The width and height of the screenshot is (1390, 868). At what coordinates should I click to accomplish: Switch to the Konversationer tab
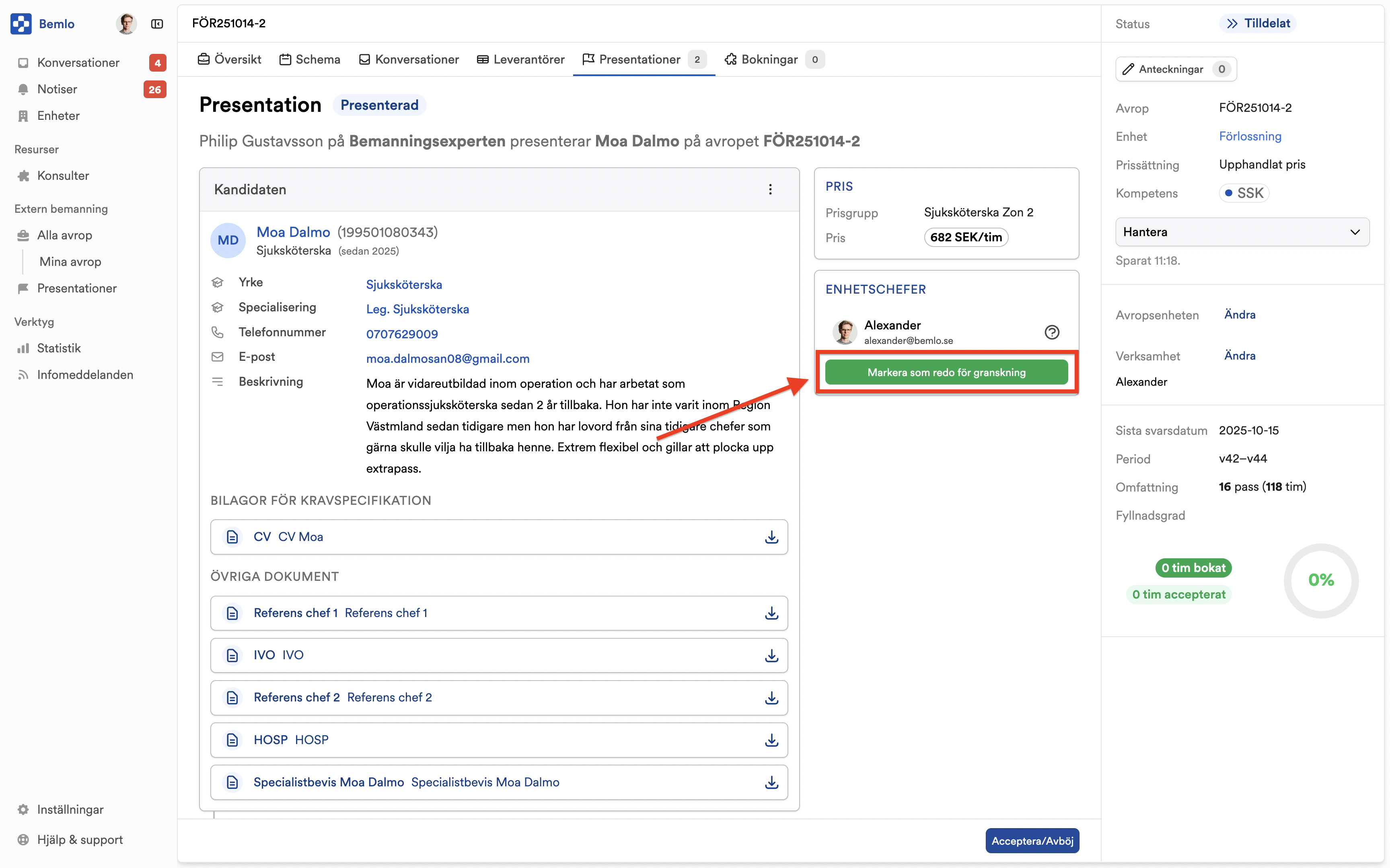pyautogui.click(x=409, y=59)
